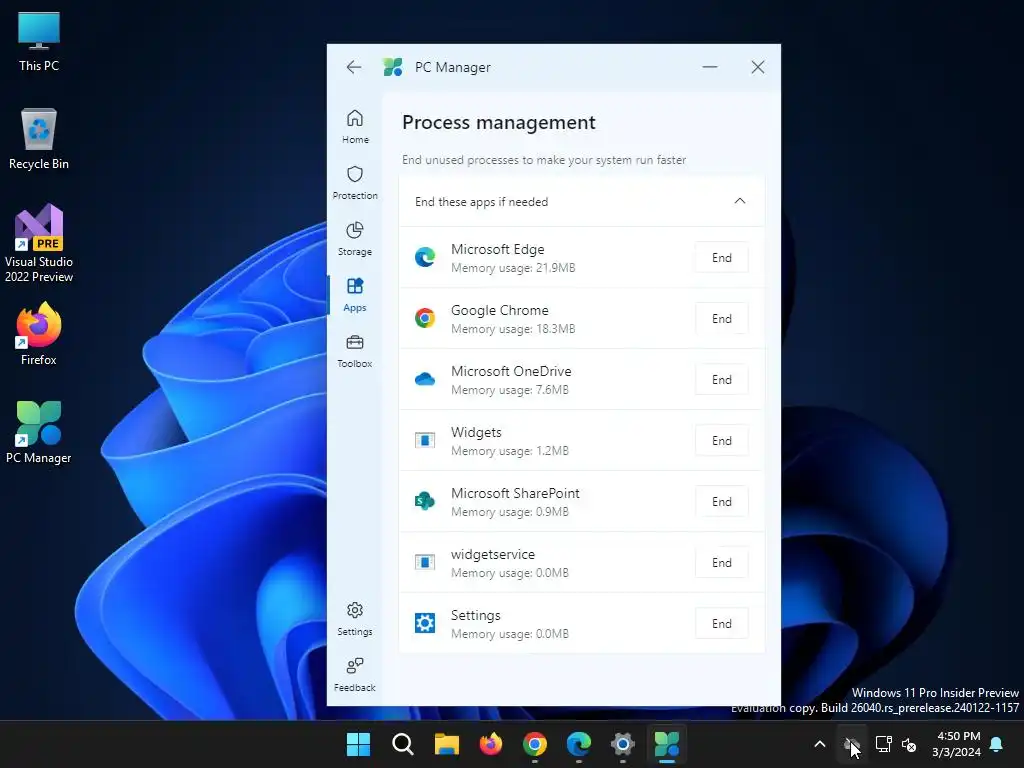Click the Microsoft SharePoint icon in the list
The height and width of the screenshot is (768, 1024).
point(425,501)
